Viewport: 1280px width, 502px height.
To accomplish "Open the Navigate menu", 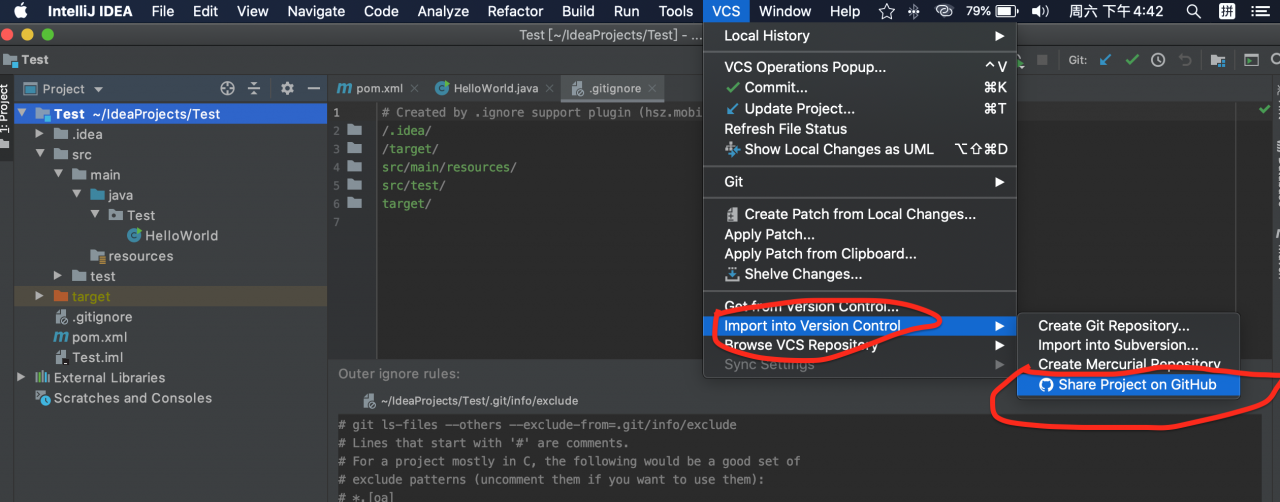I will pyautogui.click(x=316, y=11).
